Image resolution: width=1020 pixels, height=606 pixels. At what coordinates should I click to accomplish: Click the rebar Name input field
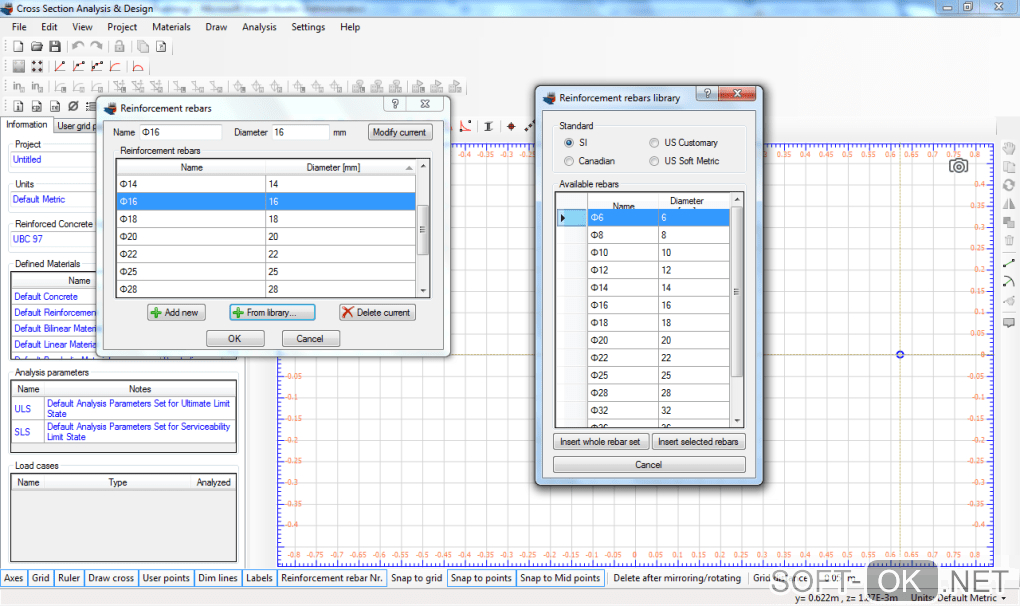(x=180, y=132)
